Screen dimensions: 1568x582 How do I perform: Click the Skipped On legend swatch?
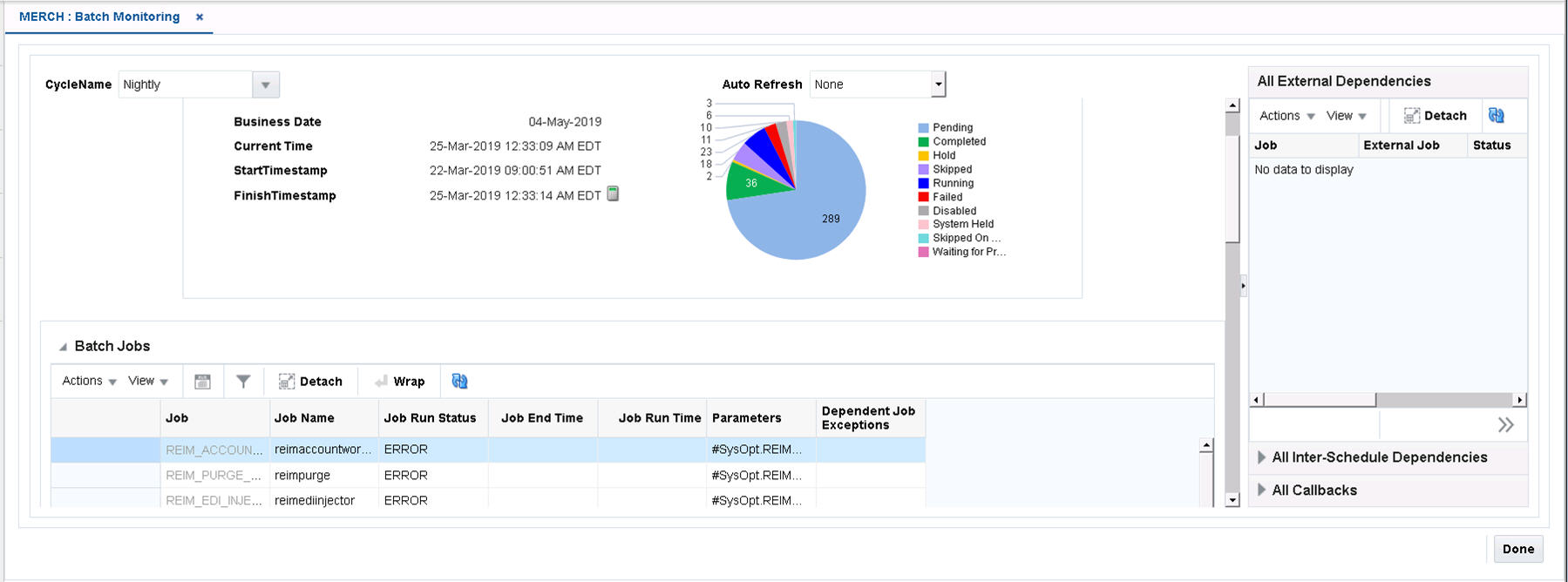click(x=923, y=239)
